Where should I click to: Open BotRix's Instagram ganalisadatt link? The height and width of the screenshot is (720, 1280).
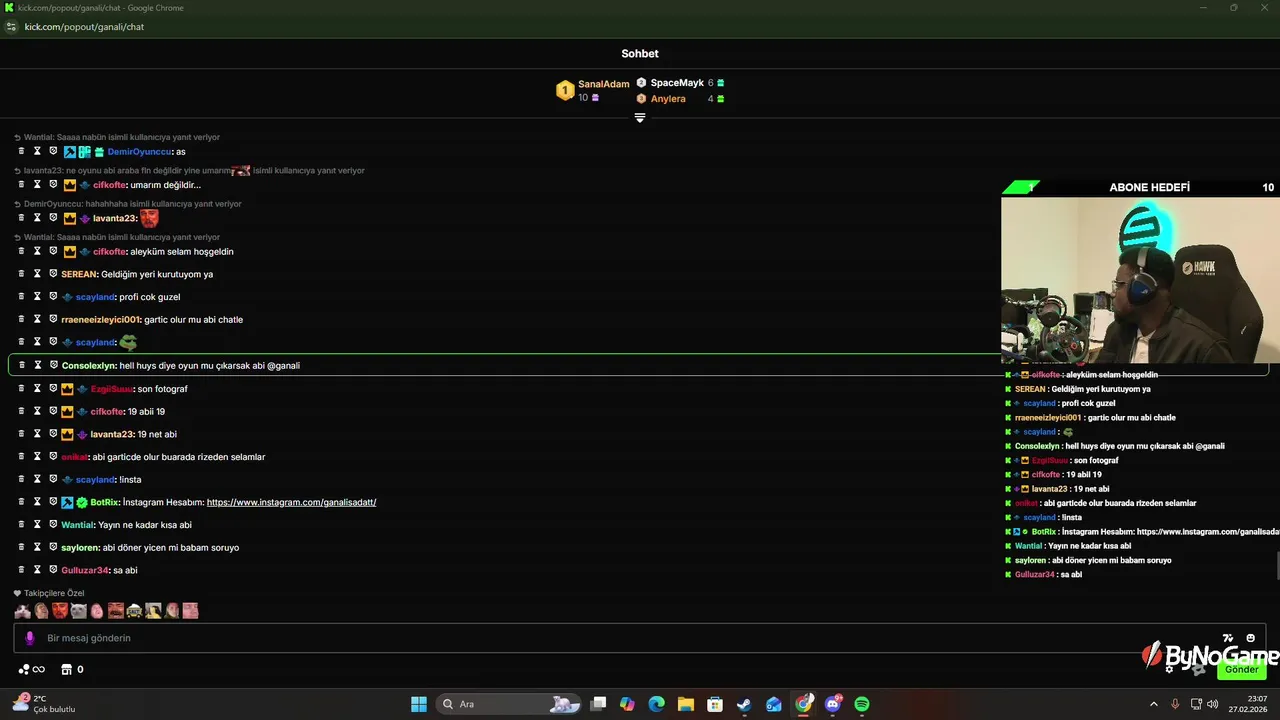tap(291, 502)
